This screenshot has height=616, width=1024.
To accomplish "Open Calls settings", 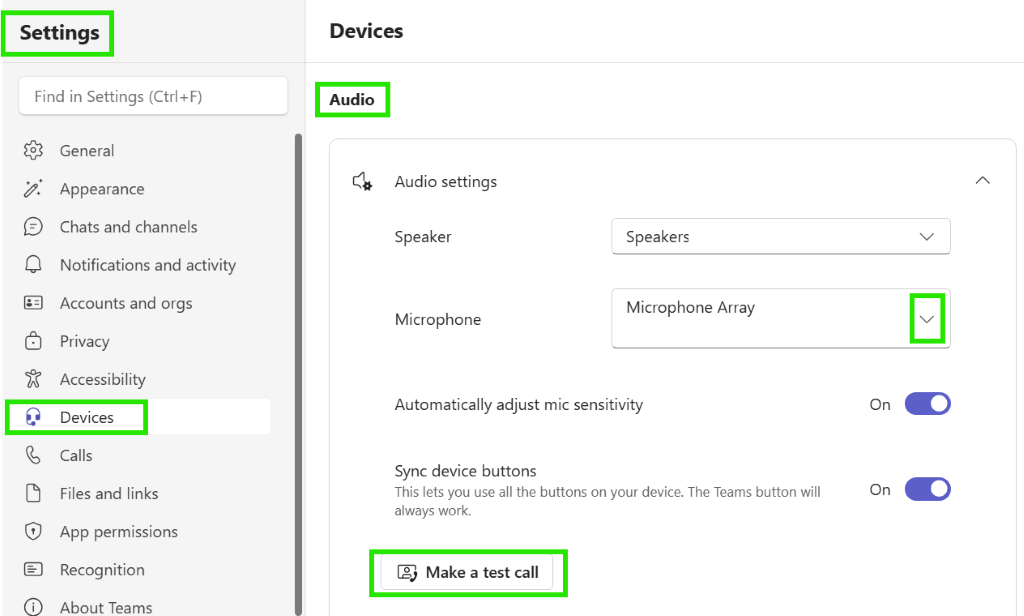I will click(76, 455).
